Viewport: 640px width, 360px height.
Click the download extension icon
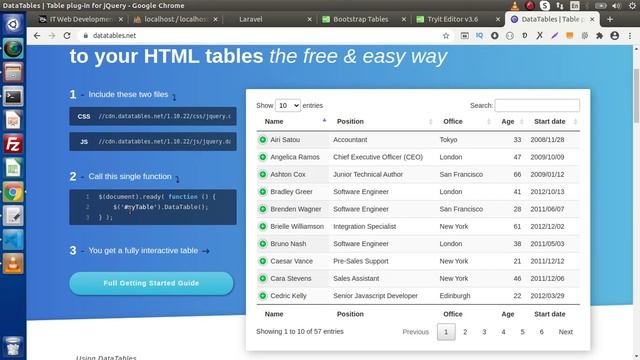(495, 36)
